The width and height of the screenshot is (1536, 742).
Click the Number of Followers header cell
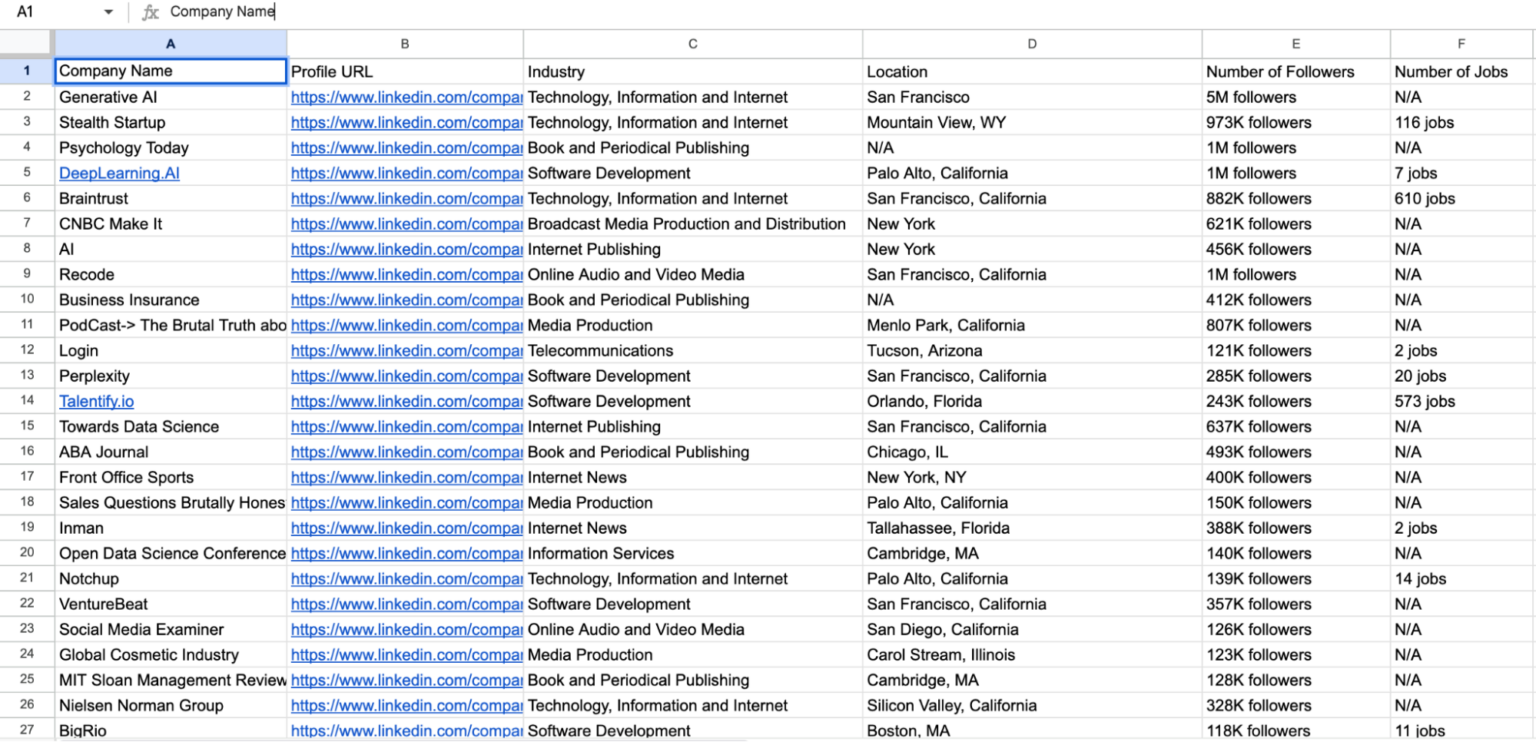point(1296,71)
